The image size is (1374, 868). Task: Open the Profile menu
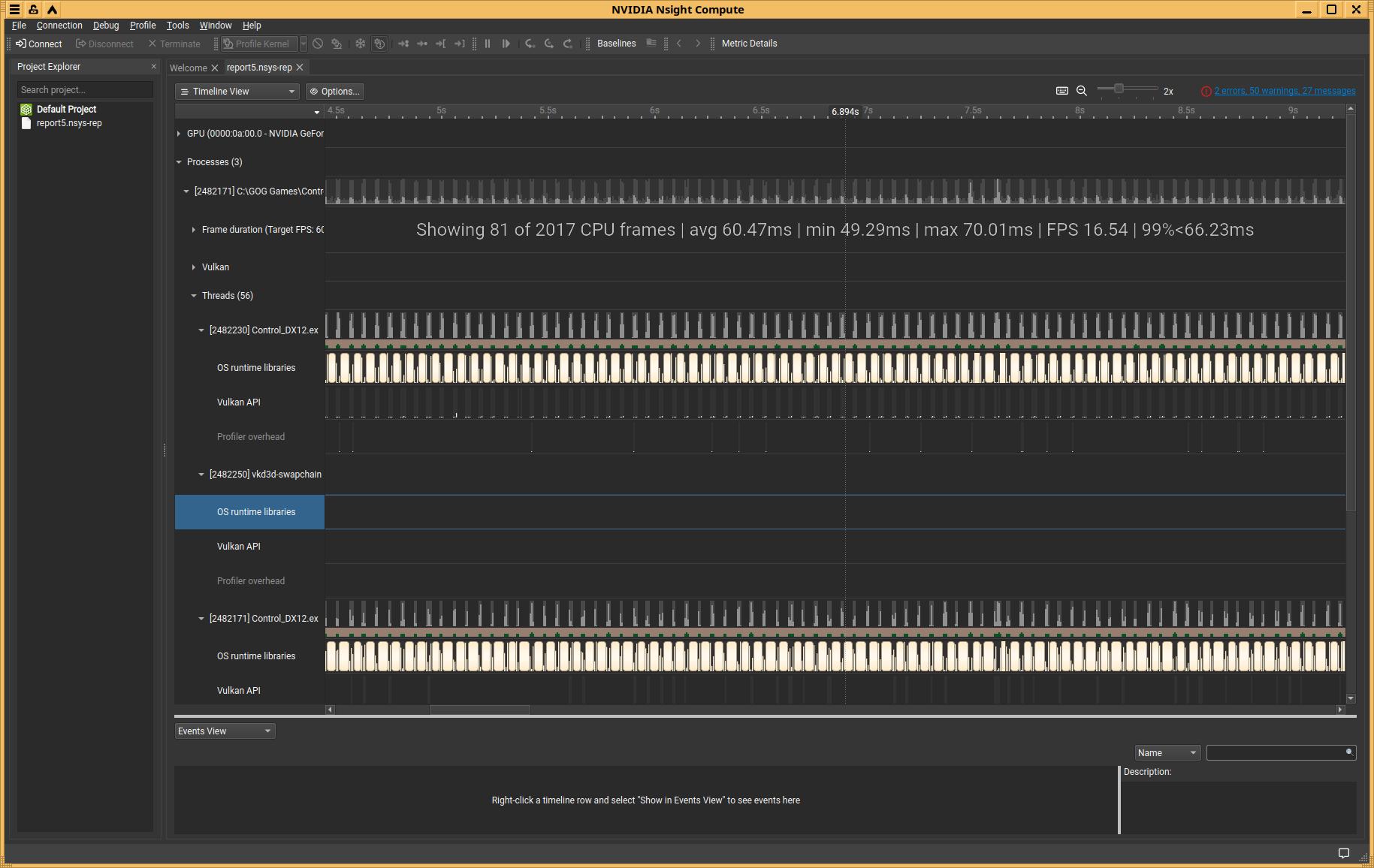[143, 26]
